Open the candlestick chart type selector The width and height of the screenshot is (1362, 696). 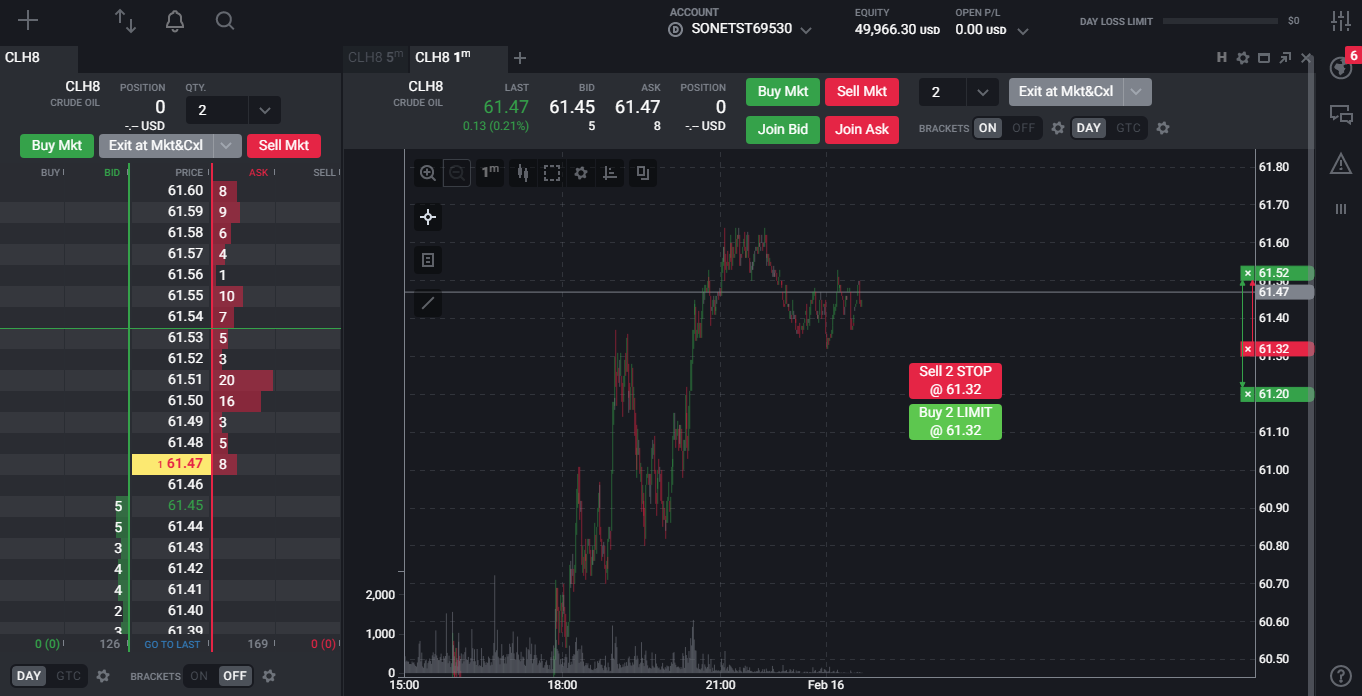(x=522, y=173)
